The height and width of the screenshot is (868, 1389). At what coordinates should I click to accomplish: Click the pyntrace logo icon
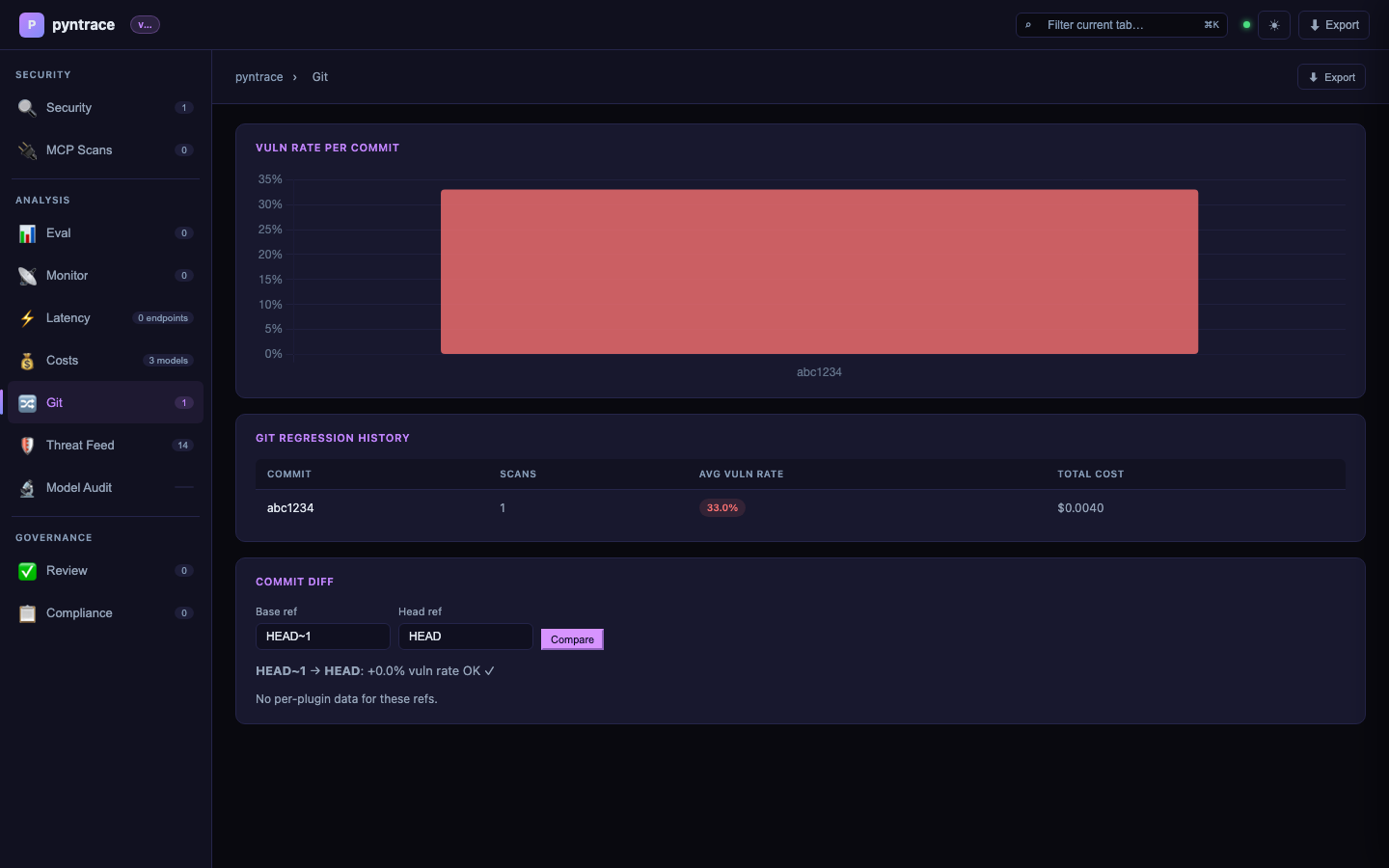(32, 25)
